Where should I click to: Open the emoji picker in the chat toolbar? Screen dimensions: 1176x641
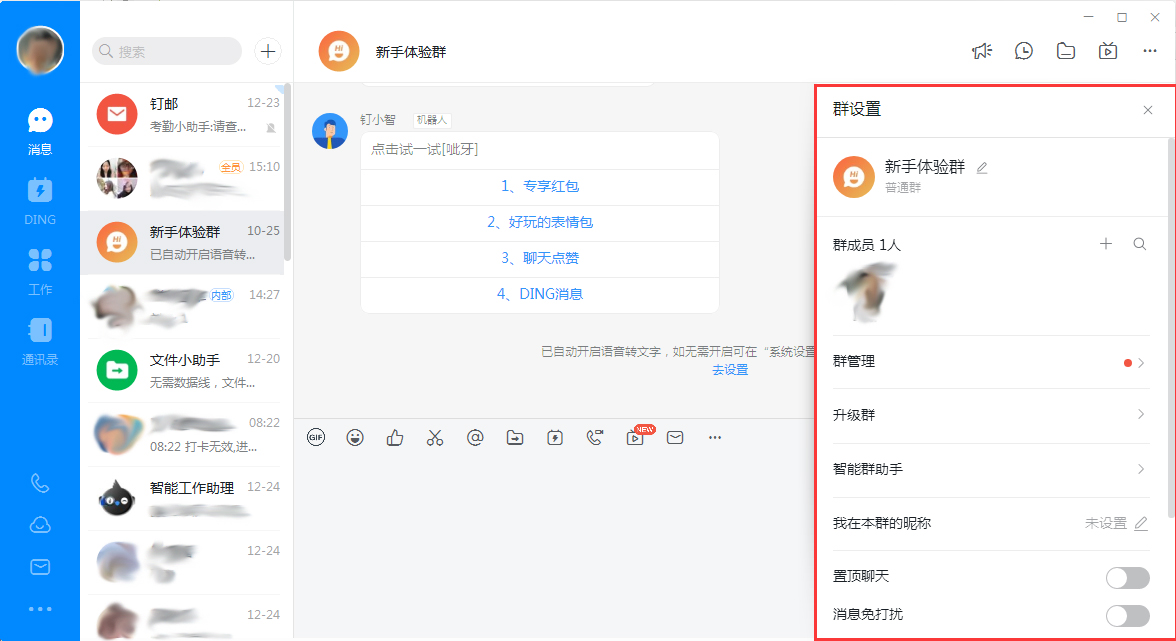(x=355, y=437)
